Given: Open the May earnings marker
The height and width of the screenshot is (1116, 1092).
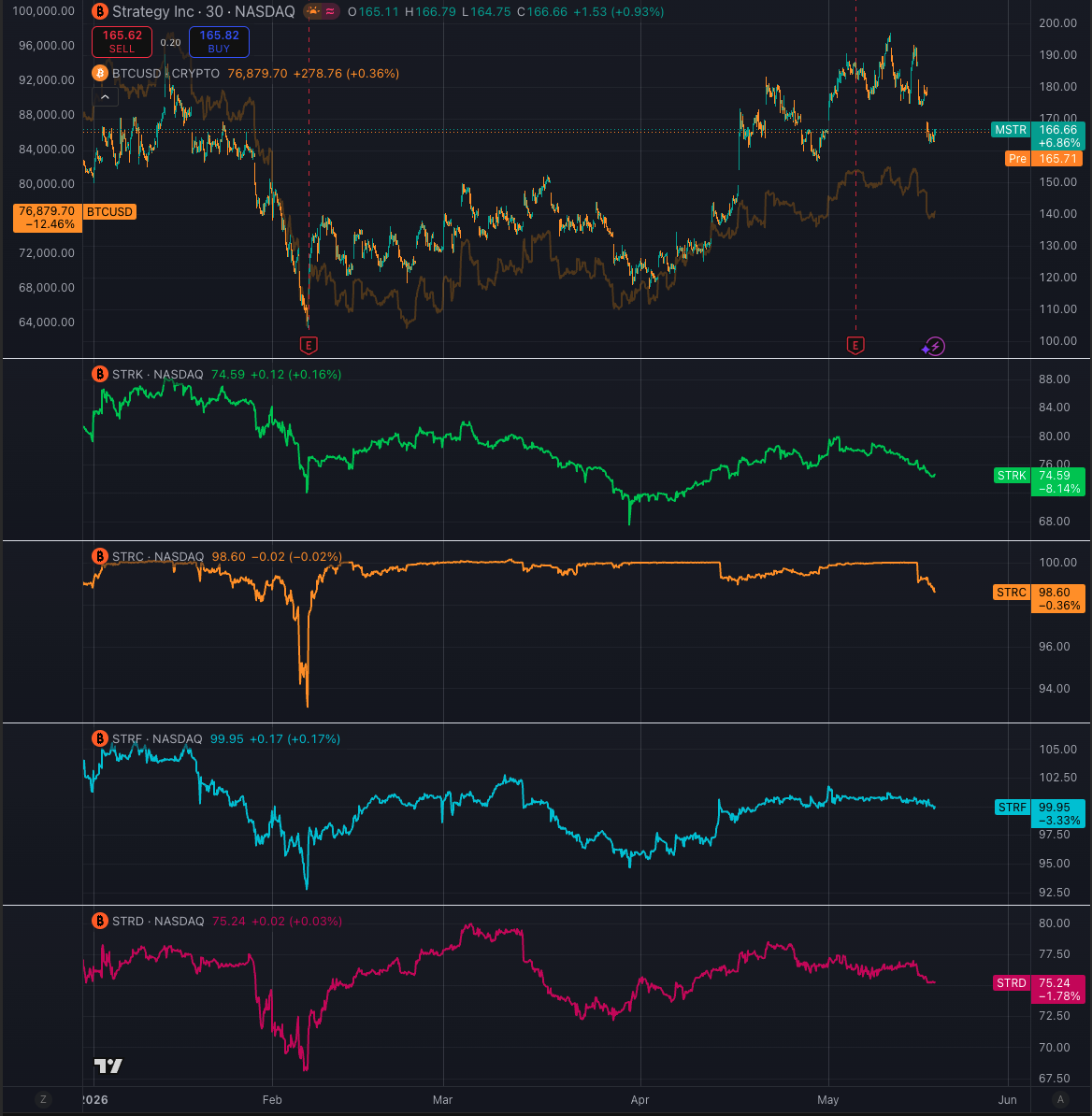Looking at the screenshot, I should point(855,346).
